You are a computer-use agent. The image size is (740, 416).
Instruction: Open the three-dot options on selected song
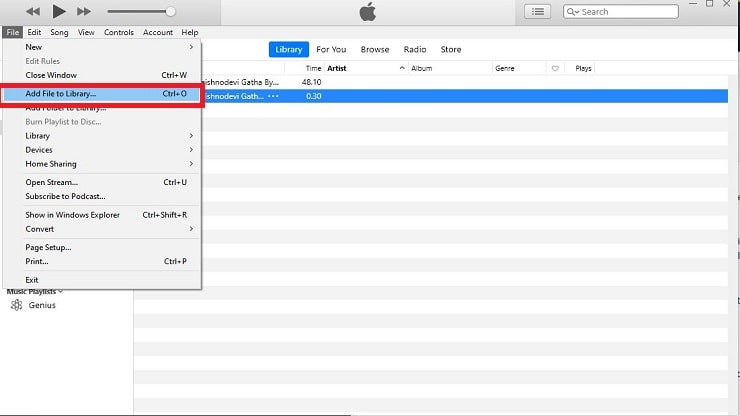click(x=273, y=96)
